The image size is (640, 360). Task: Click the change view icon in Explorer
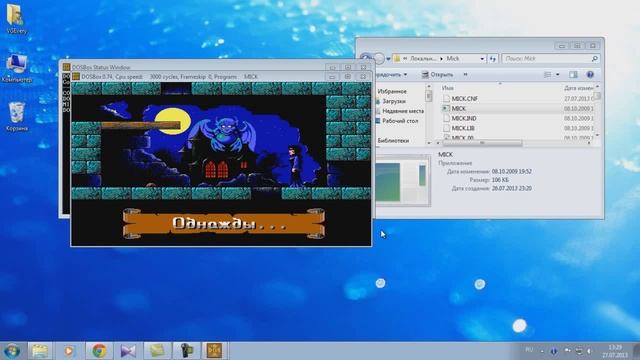pyautogui.click(x=547, y=75)
